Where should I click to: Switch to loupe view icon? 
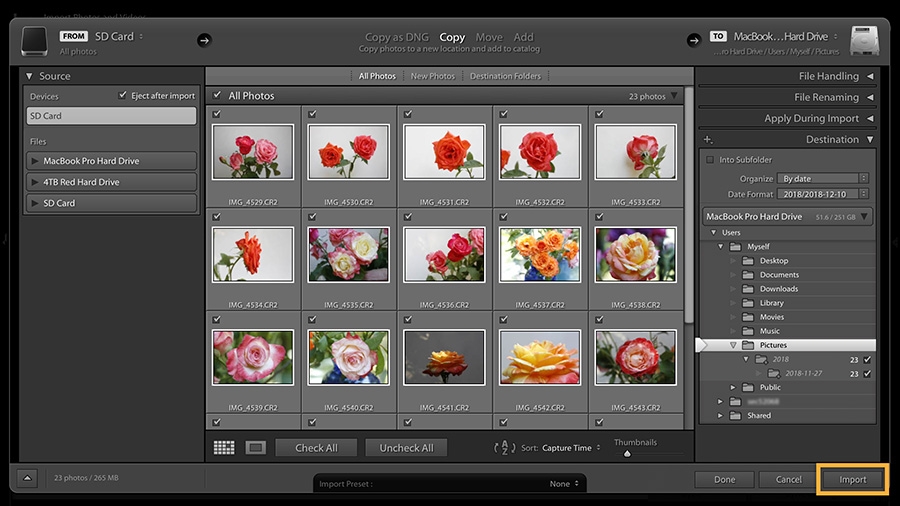(255, 447)
